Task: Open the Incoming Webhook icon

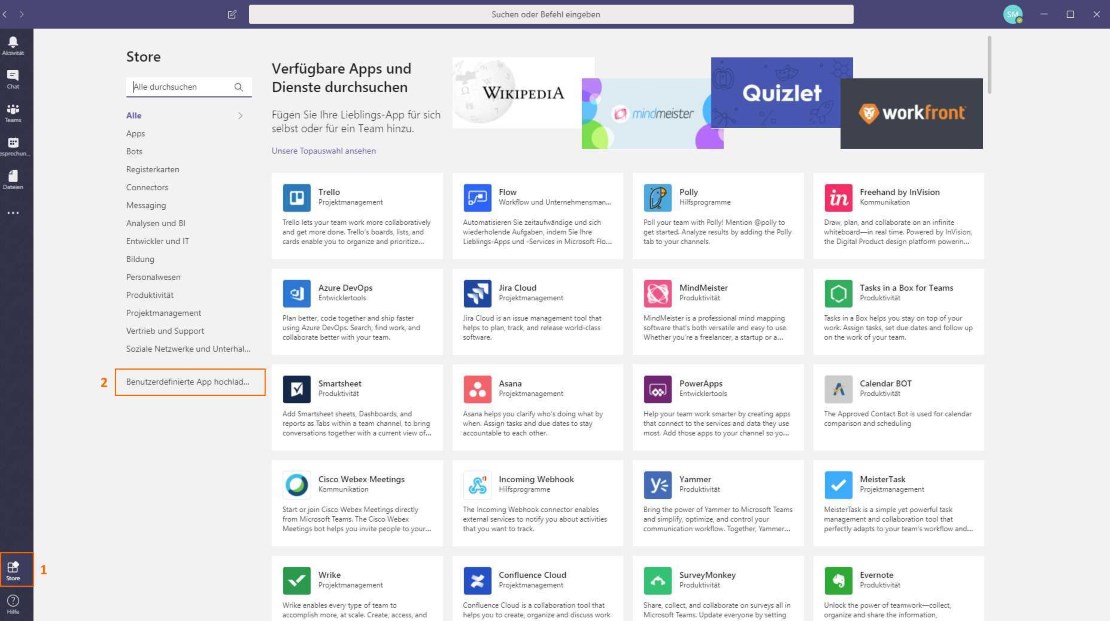Action: point(477,484)
